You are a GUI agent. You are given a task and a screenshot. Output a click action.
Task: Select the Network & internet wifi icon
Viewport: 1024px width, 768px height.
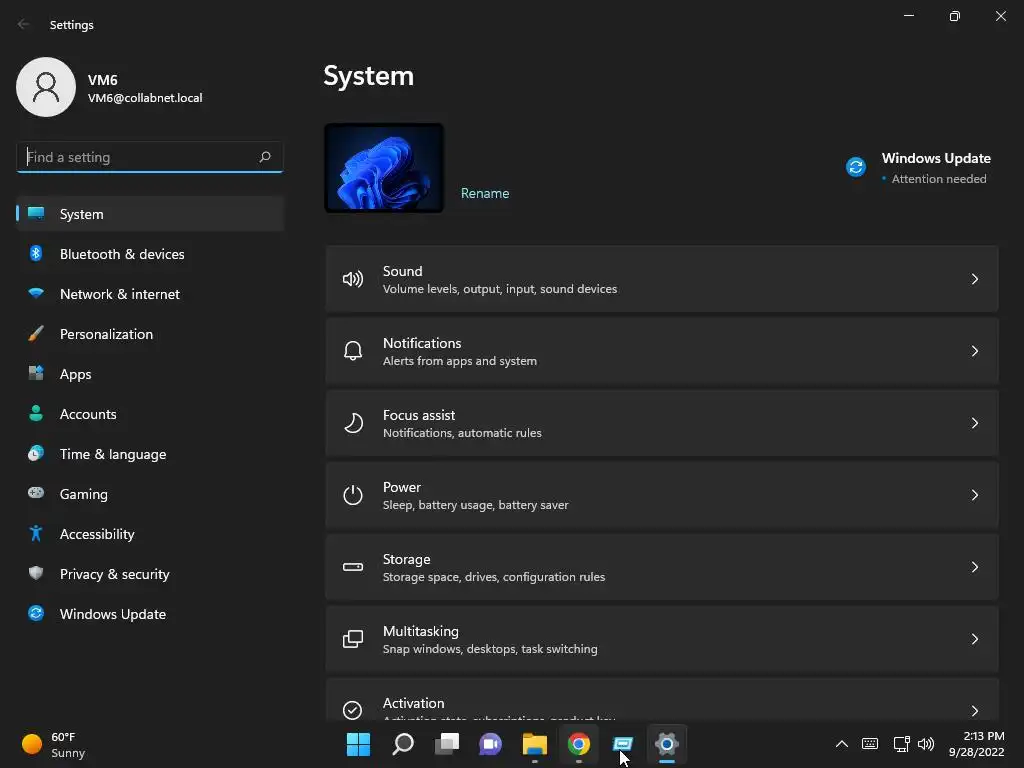(36, 293)
